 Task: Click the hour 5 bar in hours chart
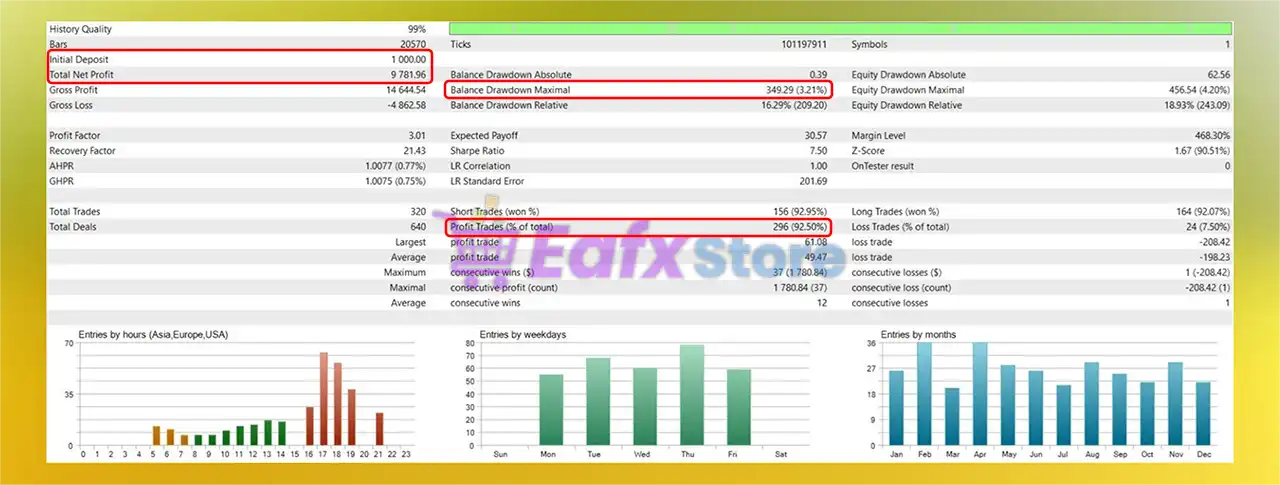tap(156, 436)
